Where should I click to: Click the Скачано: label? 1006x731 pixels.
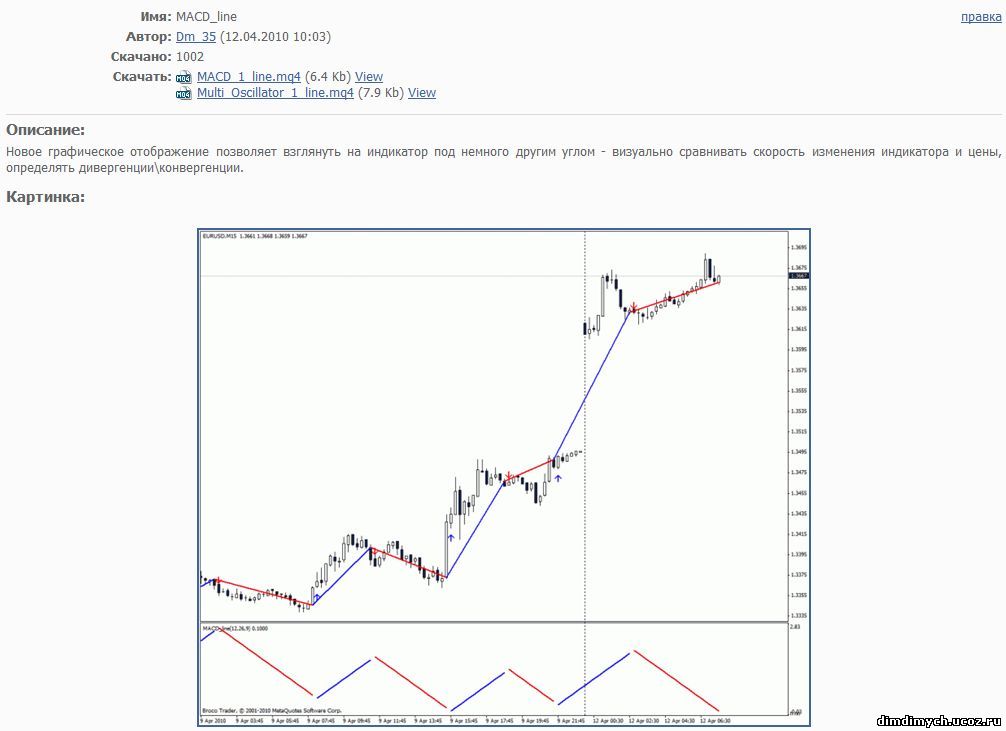coord(141,56)
